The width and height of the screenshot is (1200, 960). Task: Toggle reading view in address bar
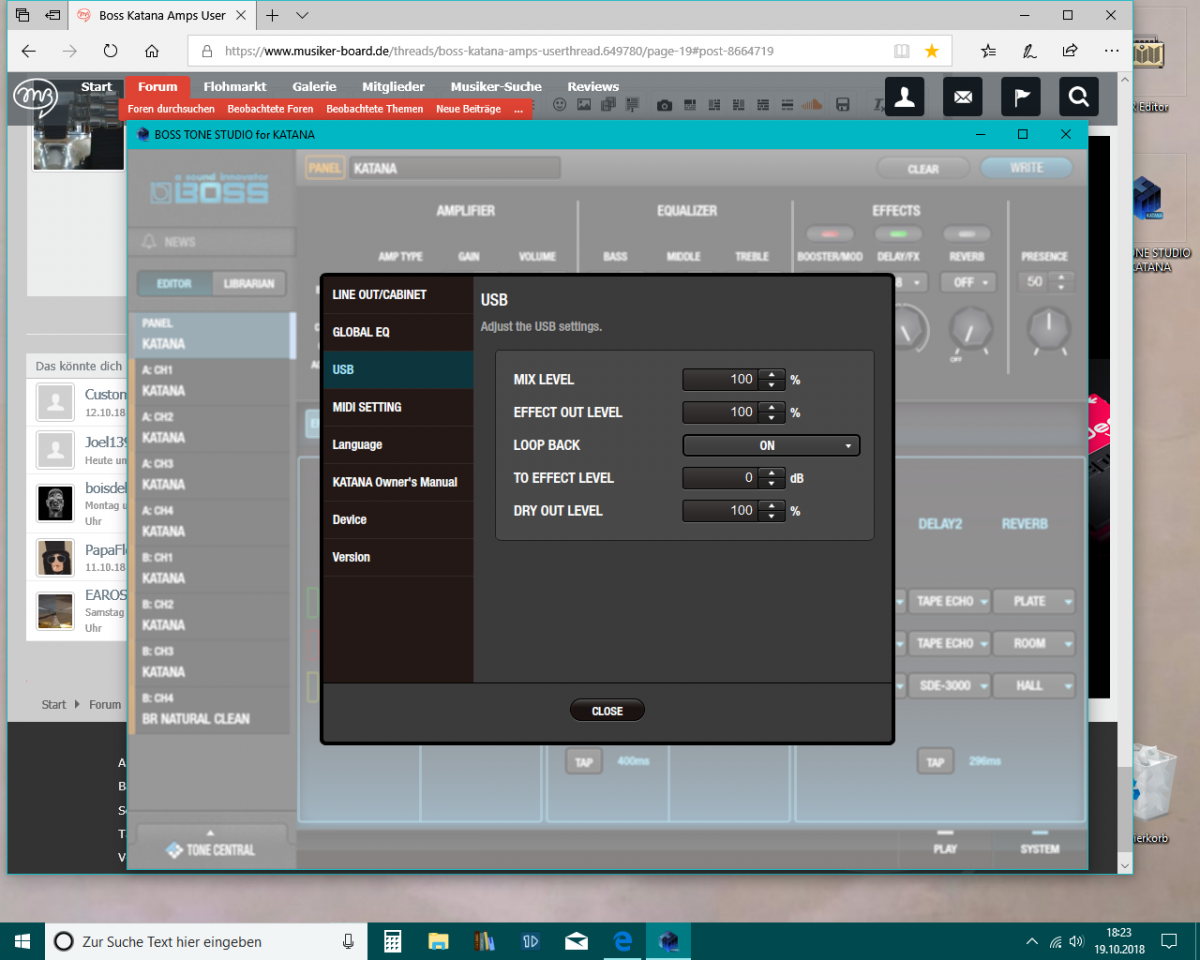click(x=901, y=51)
